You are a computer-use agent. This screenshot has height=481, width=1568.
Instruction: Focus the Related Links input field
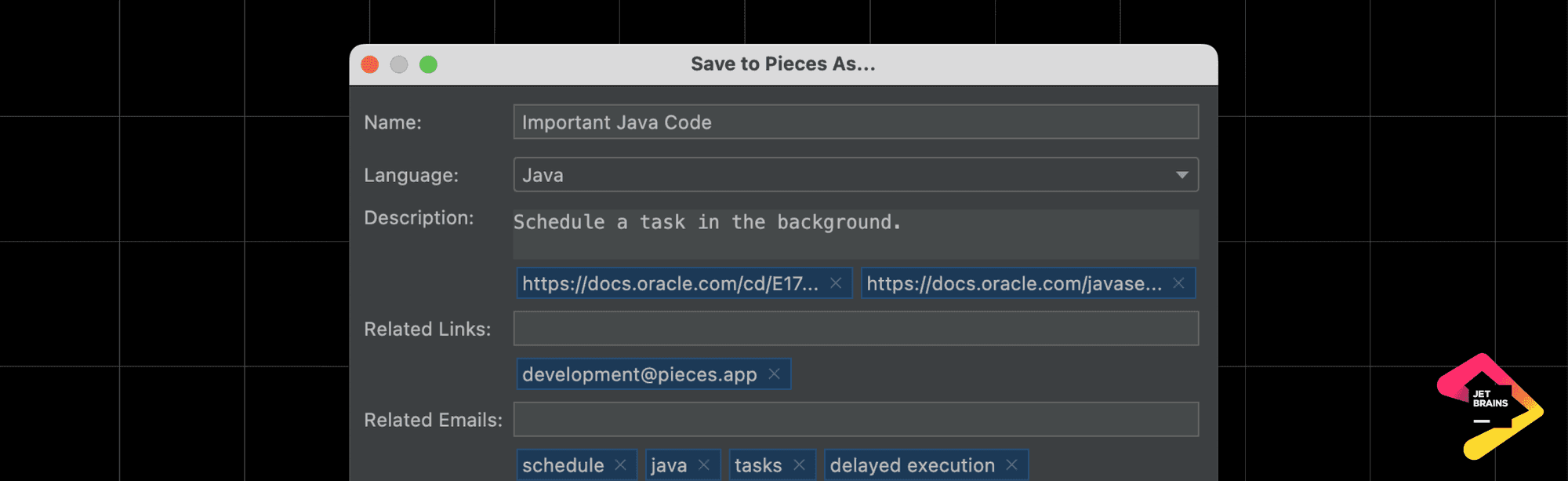(855, 329)
